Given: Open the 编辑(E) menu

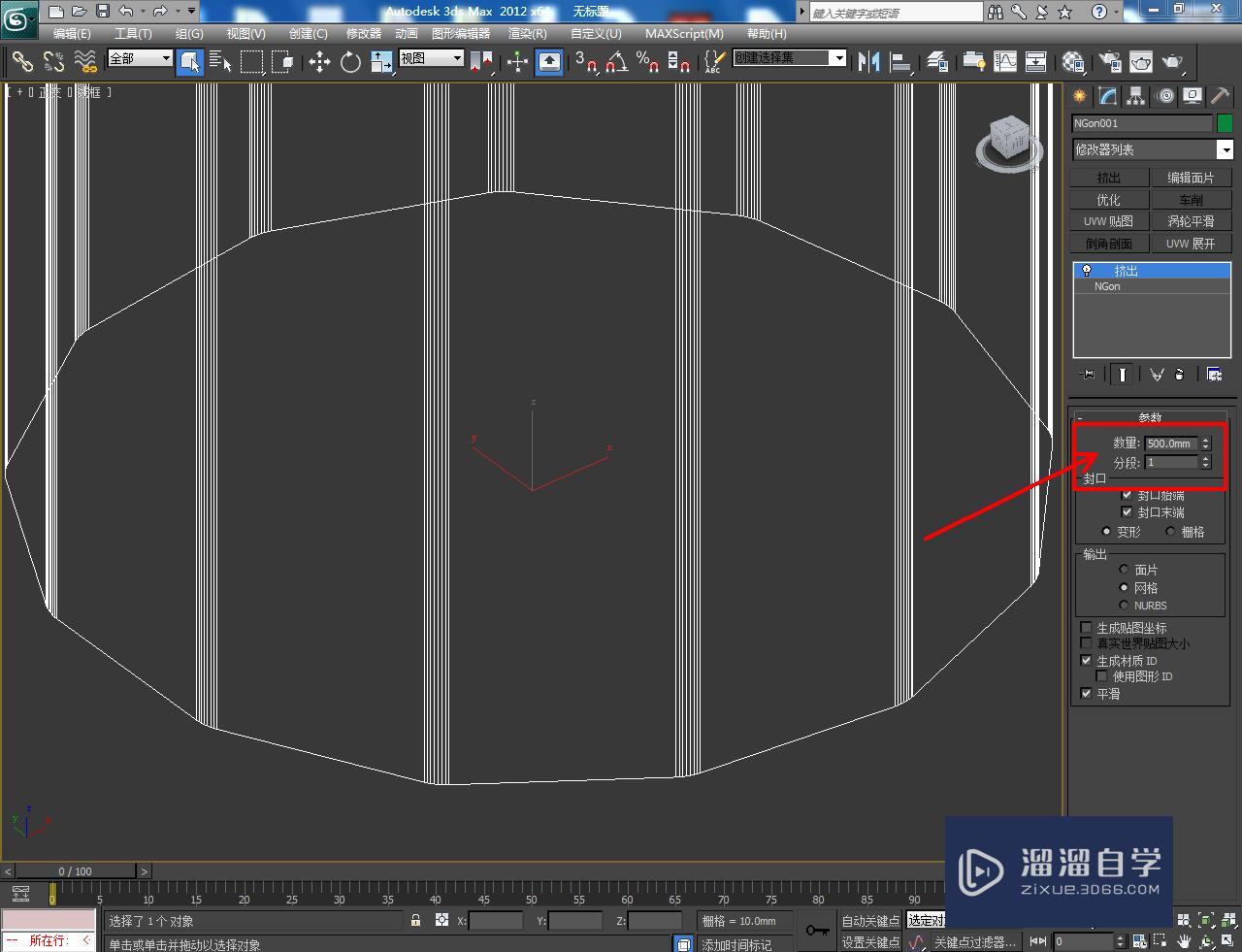Looking at the screenshot, I should (72, 33).
